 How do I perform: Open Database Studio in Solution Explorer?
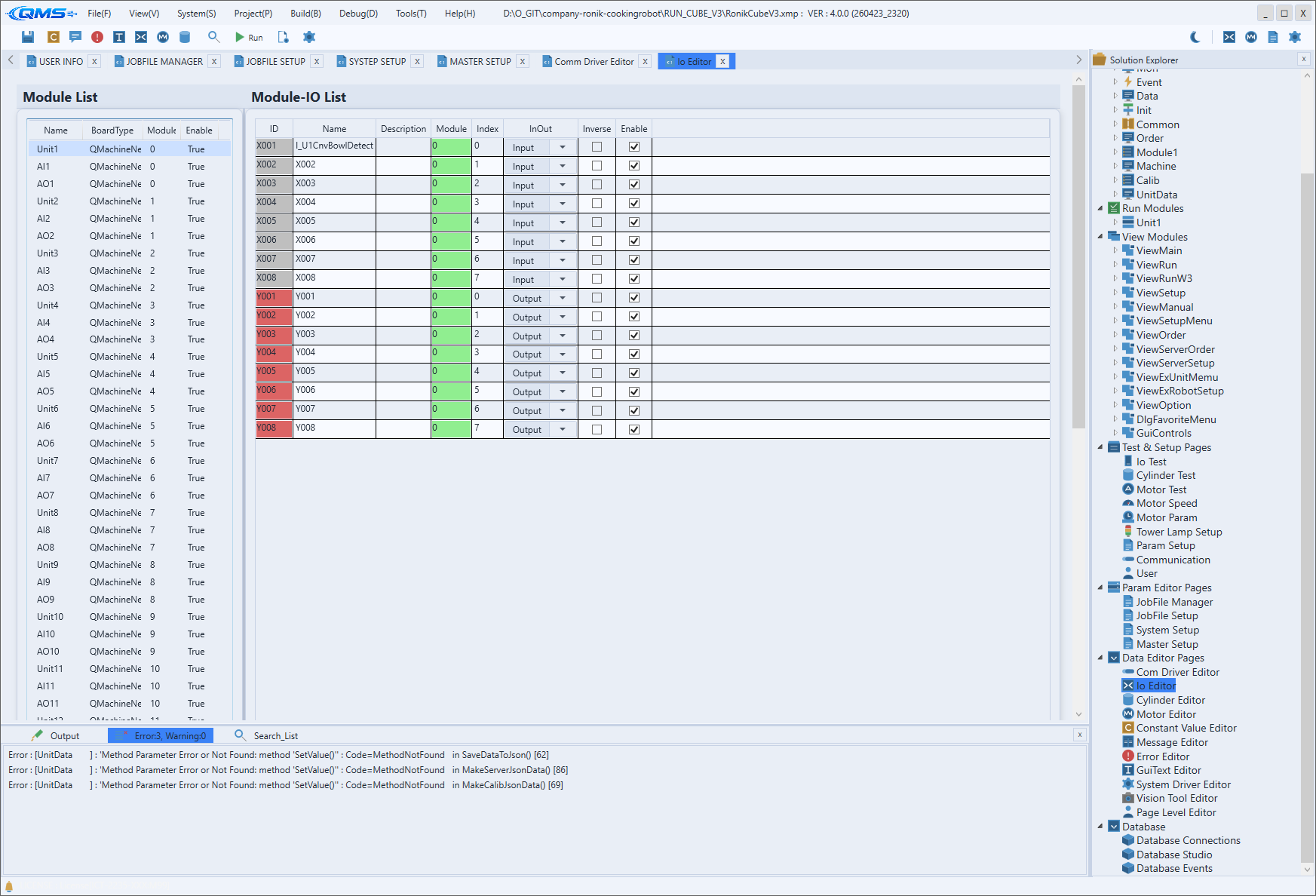point(1174,855)
